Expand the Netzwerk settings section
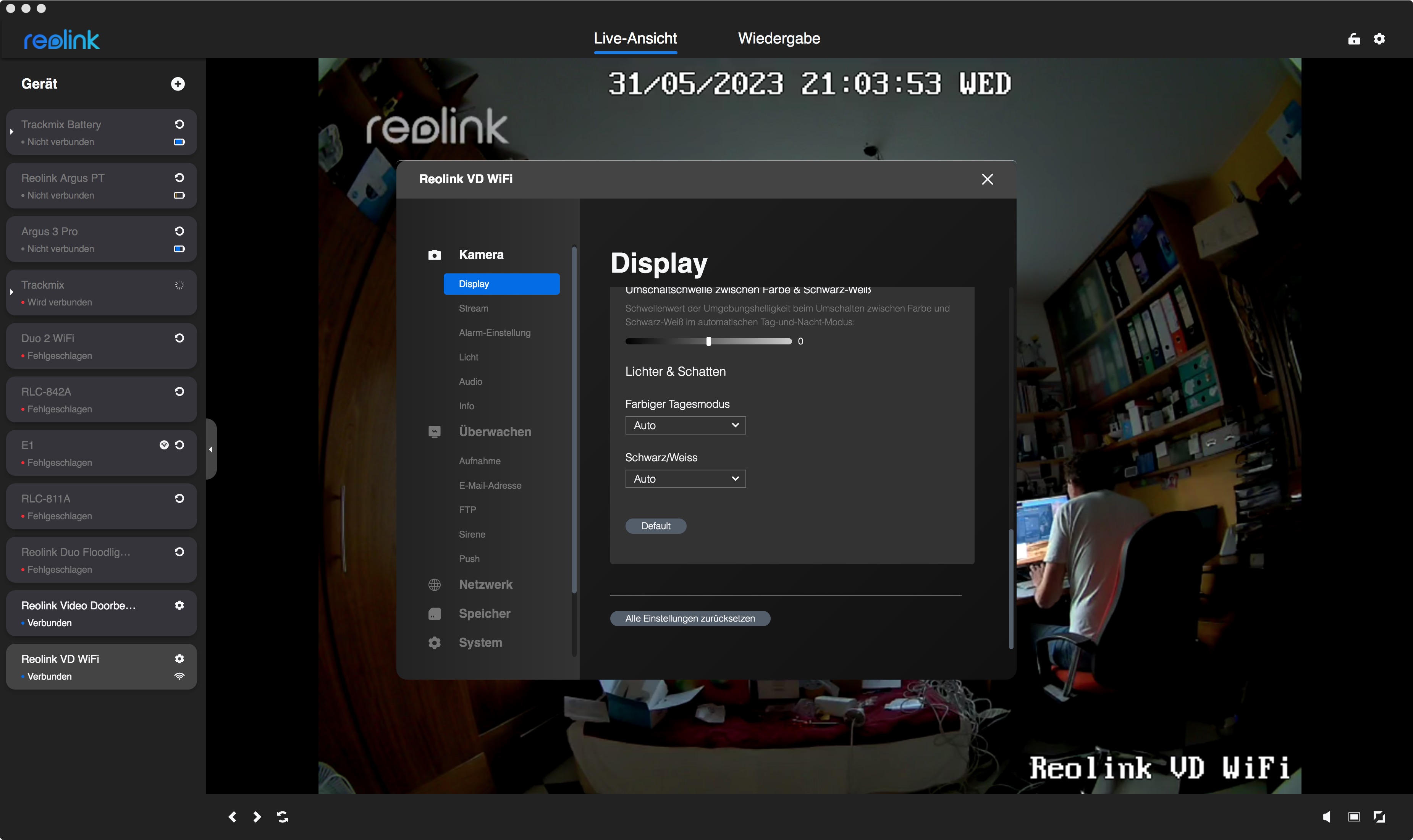Screen dimensions: 1413x840 [485, 584]
